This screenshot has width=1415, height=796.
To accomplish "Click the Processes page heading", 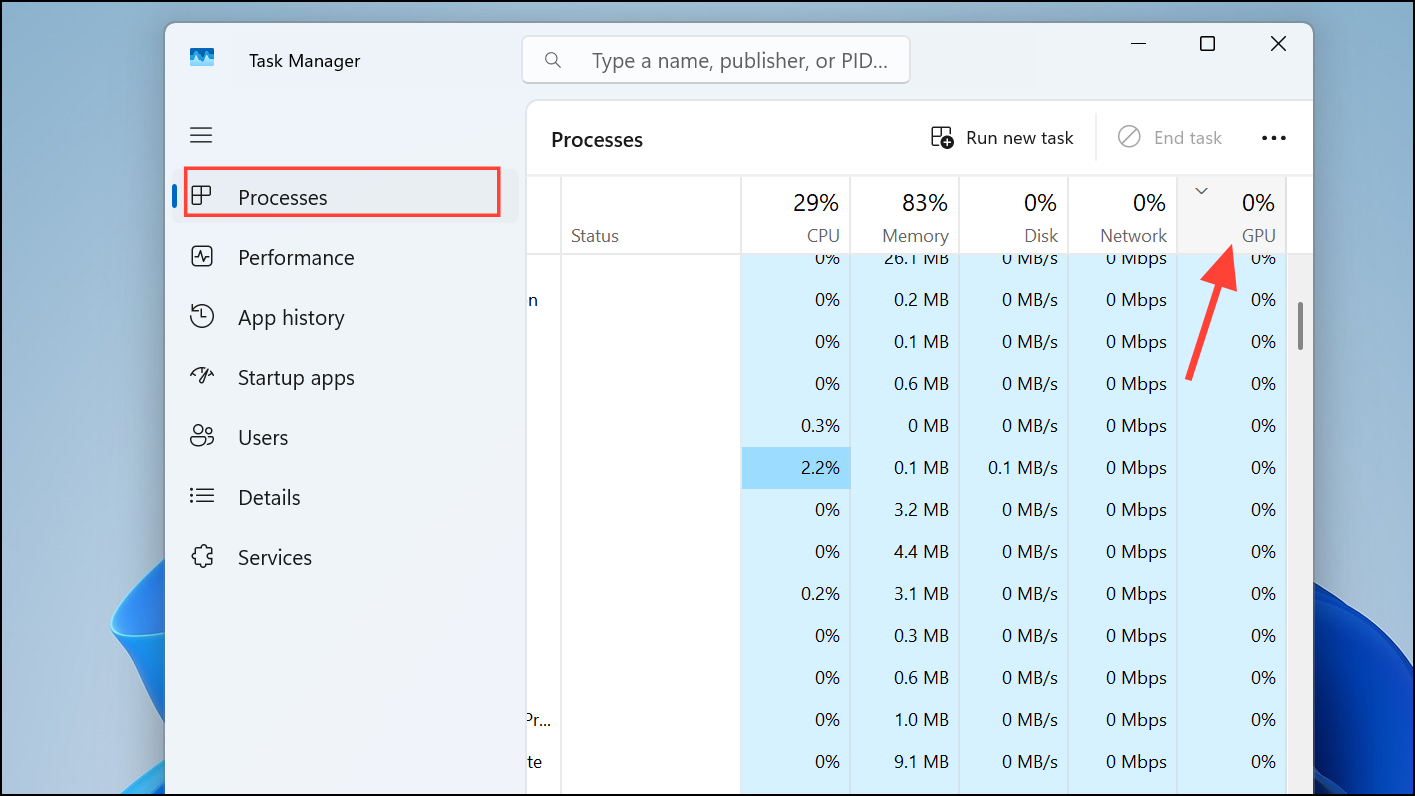I will tap(596, 139).
